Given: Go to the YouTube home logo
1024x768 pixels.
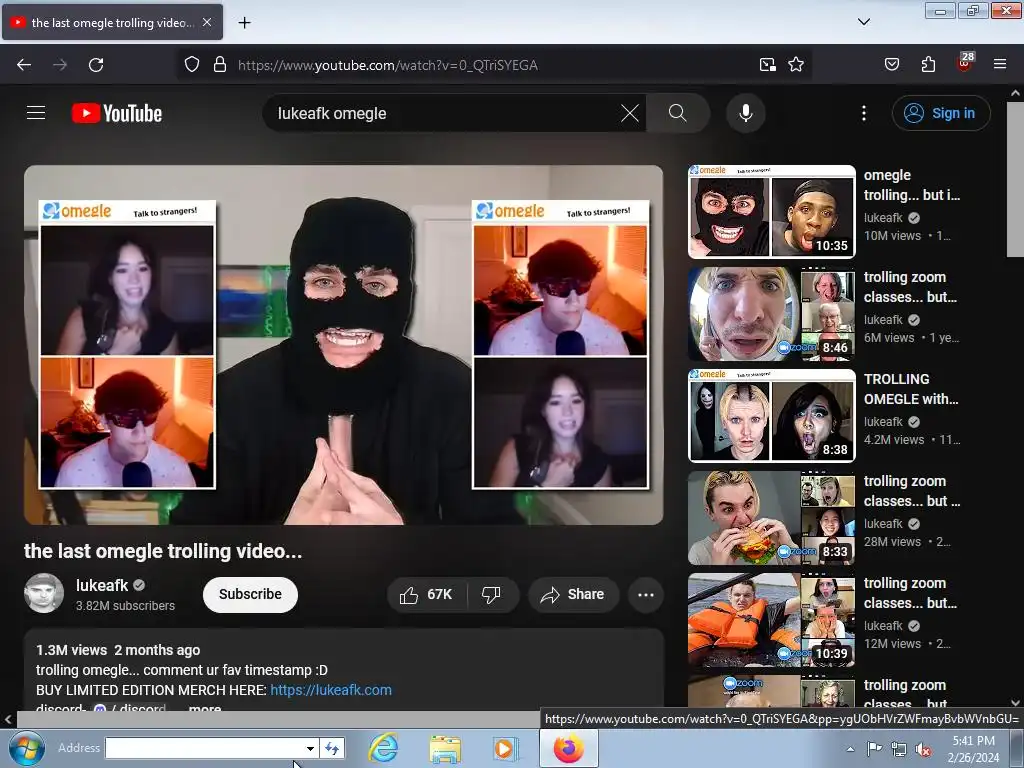Looking at the screenshot, I should click(117, 113).
